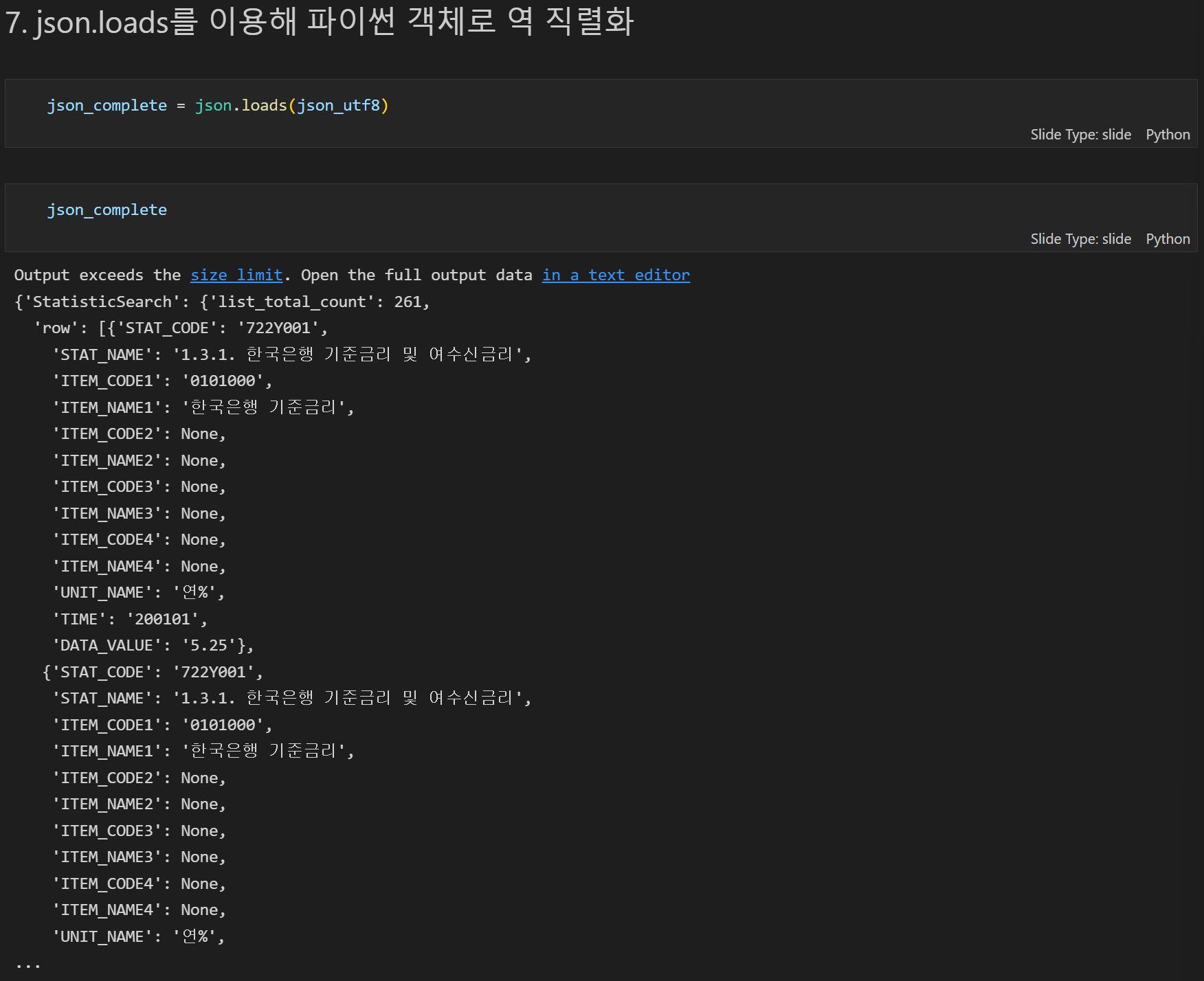The width and height of the screenshot is (1204, 981).
Task: Click 'Slide Type: slide' on first cell
Action: 1080,135
